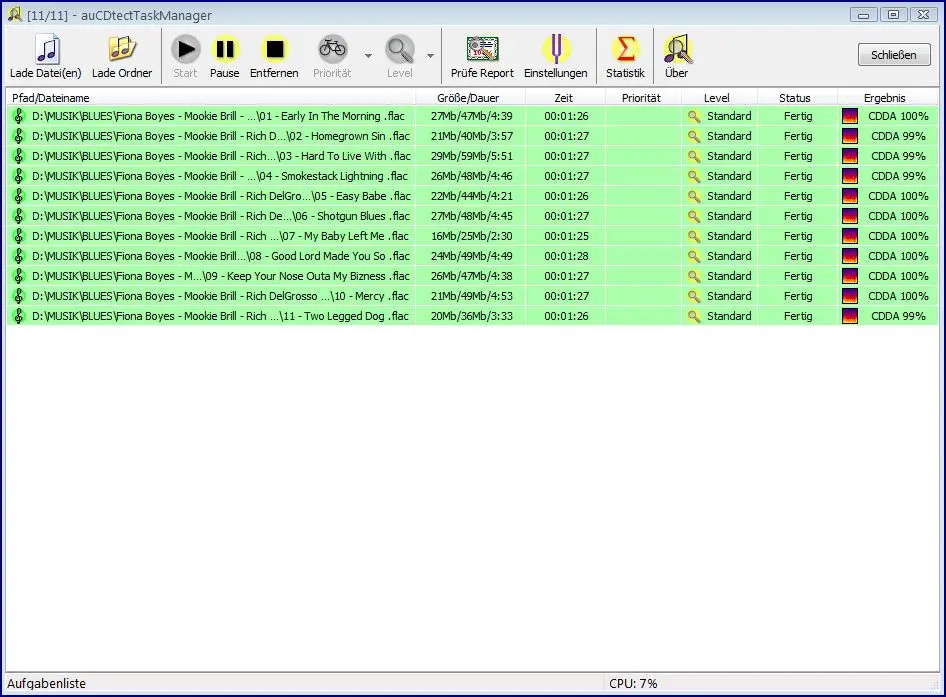Select file 08 - Good Lord Made You So .flac
The image size is (946, 697).
[221, 256]
